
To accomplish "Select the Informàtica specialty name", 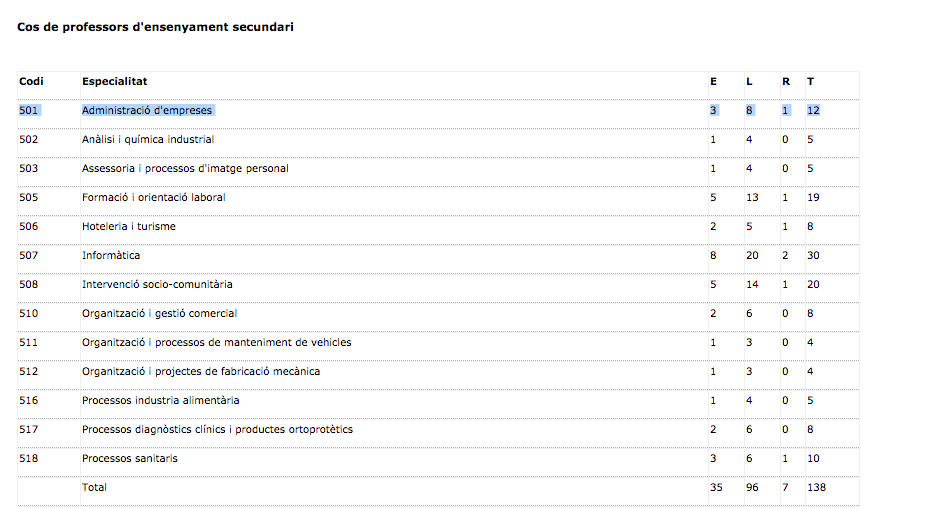I will [111, 255].
